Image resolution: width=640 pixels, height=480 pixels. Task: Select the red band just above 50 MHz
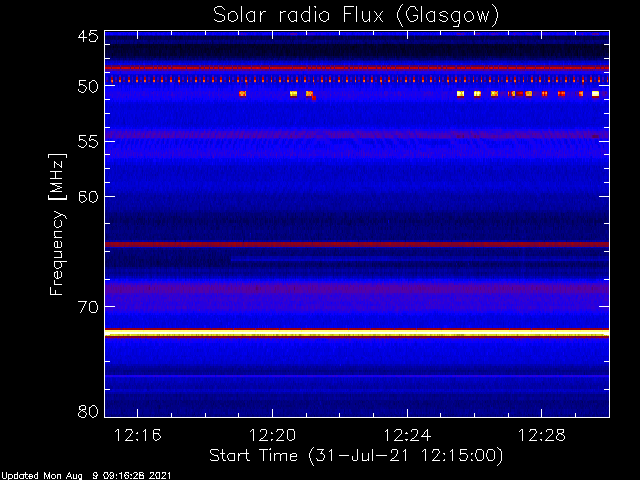click(355, 68)
